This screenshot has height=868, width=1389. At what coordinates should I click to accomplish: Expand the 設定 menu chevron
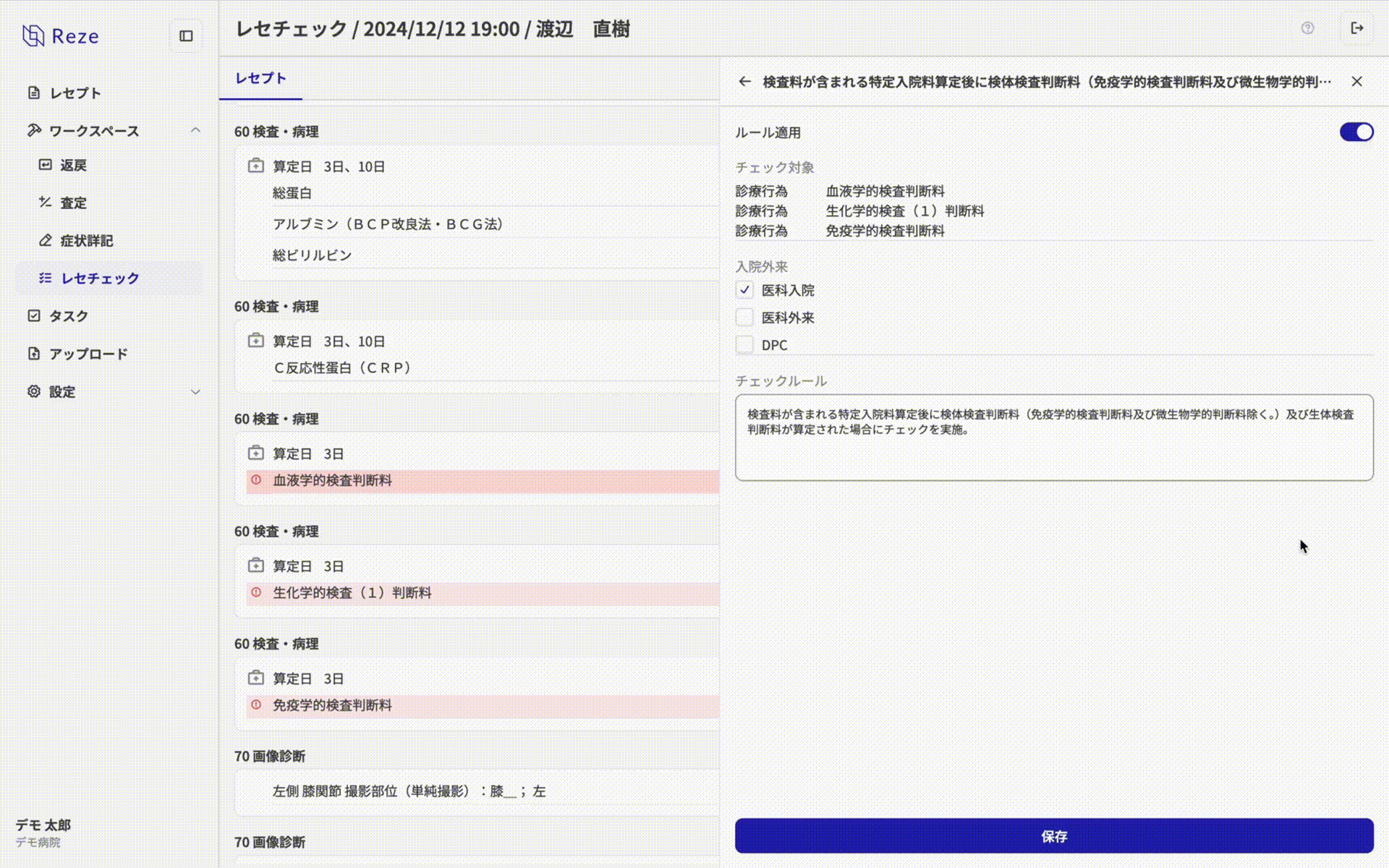195,392
